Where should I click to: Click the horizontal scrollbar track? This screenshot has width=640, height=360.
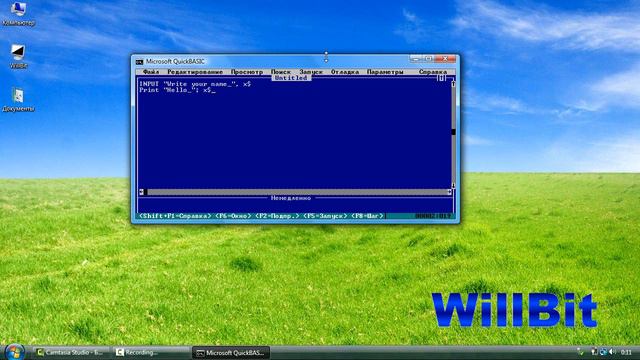[297, 192]
